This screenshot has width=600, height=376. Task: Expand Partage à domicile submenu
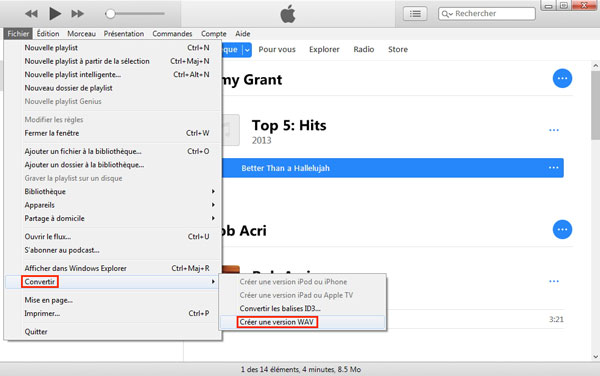click(x=113, y=218)
